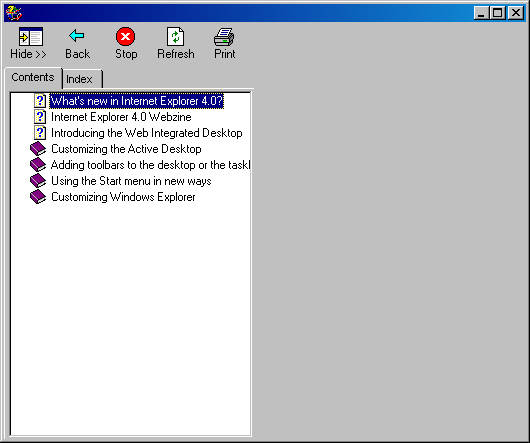Click the Hide navigation pane icon
Viewport: 530px width, 443px height.
31,37
